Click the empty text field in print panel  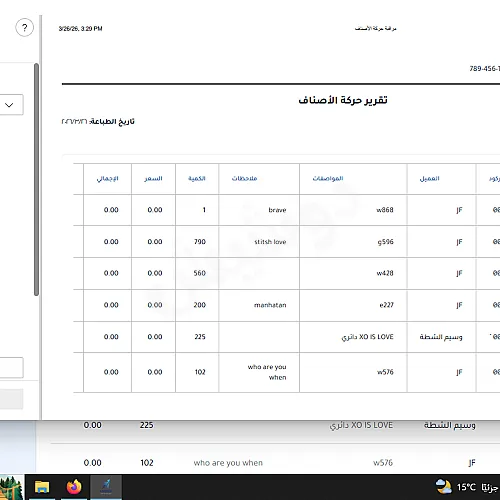point(11,368)
